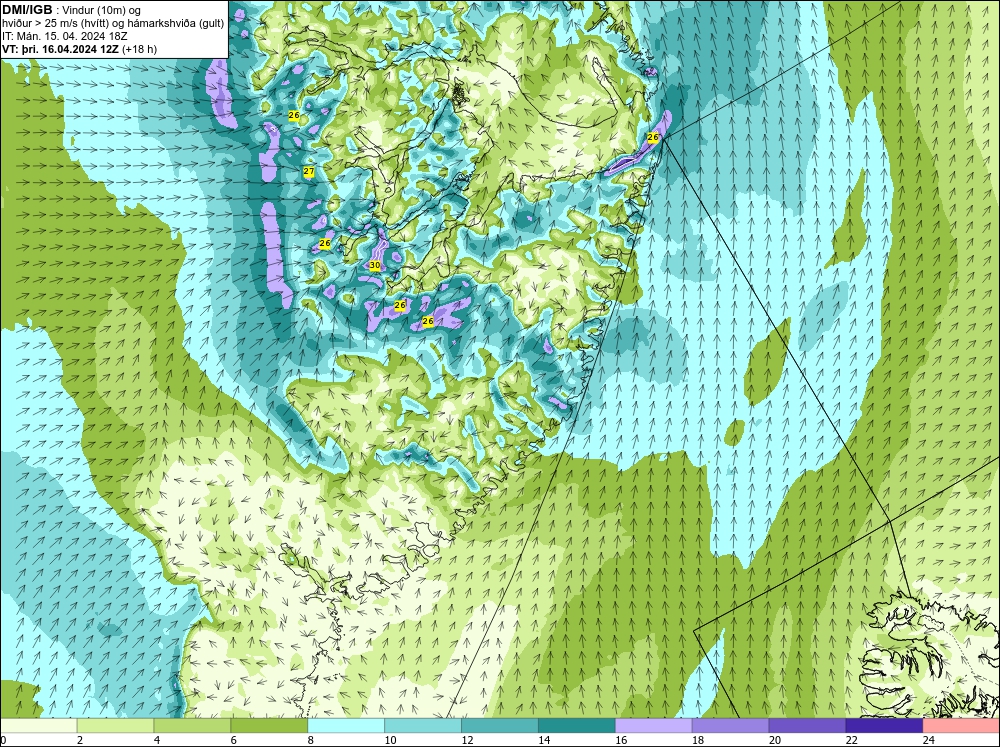Click the legend scale value 14

[x=544, y=740]
